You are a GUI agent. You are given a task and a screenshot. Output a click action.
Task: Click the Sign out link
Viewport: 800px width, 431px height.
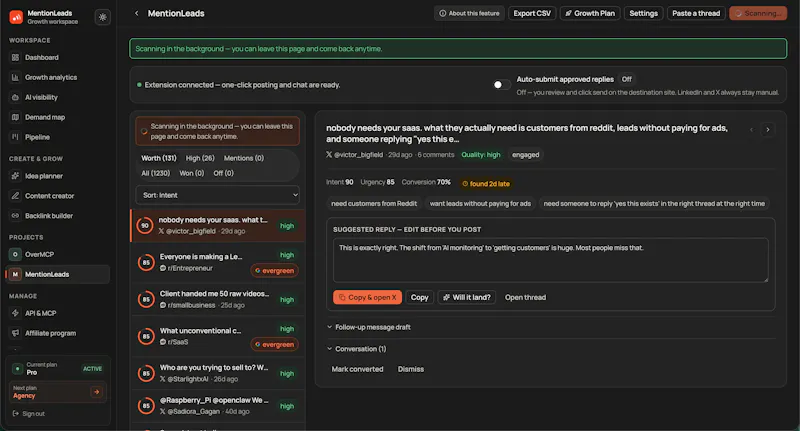coord(29,414)
